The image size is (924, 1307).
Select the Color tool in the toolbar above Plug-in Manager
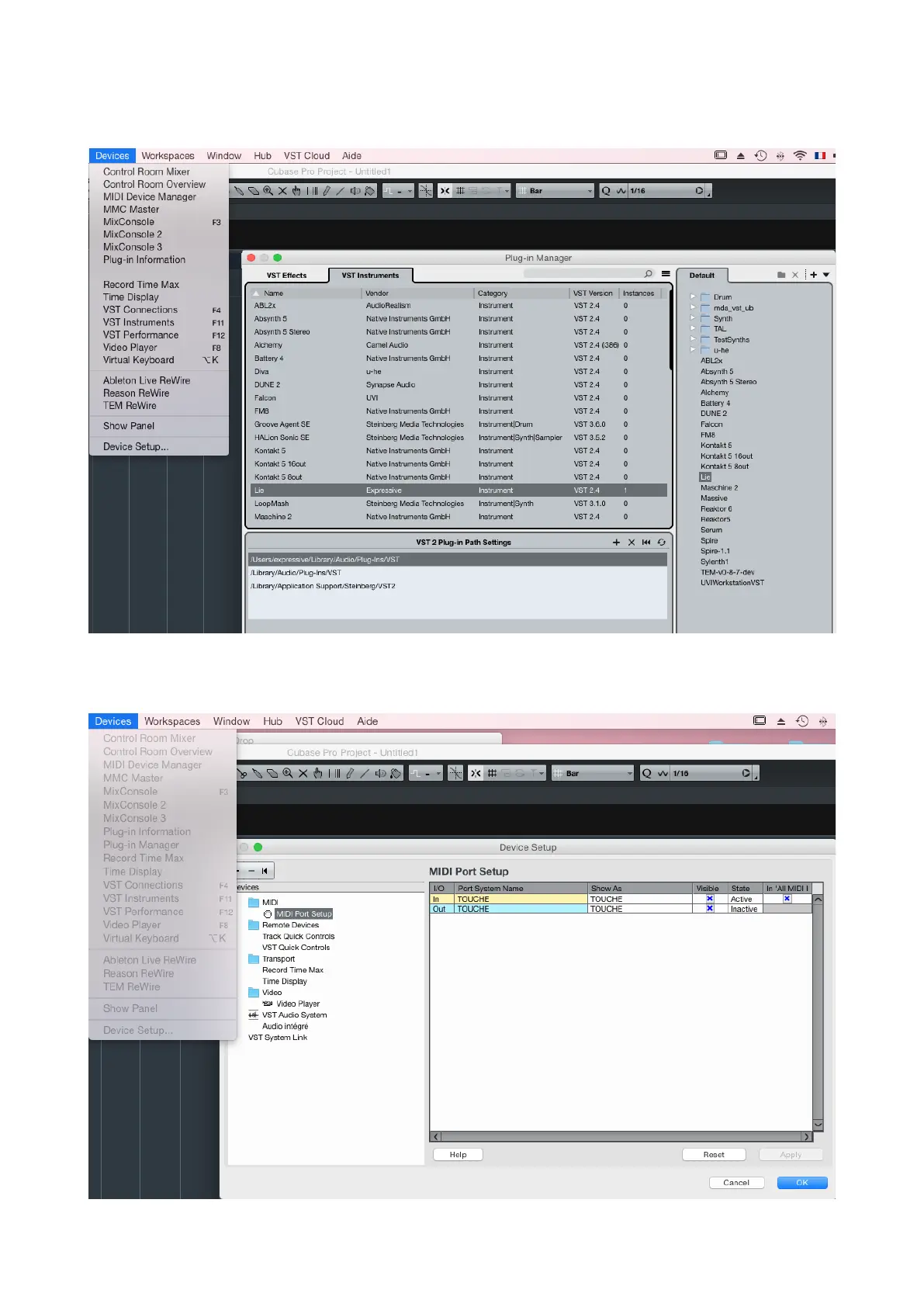tap(370, 191)
